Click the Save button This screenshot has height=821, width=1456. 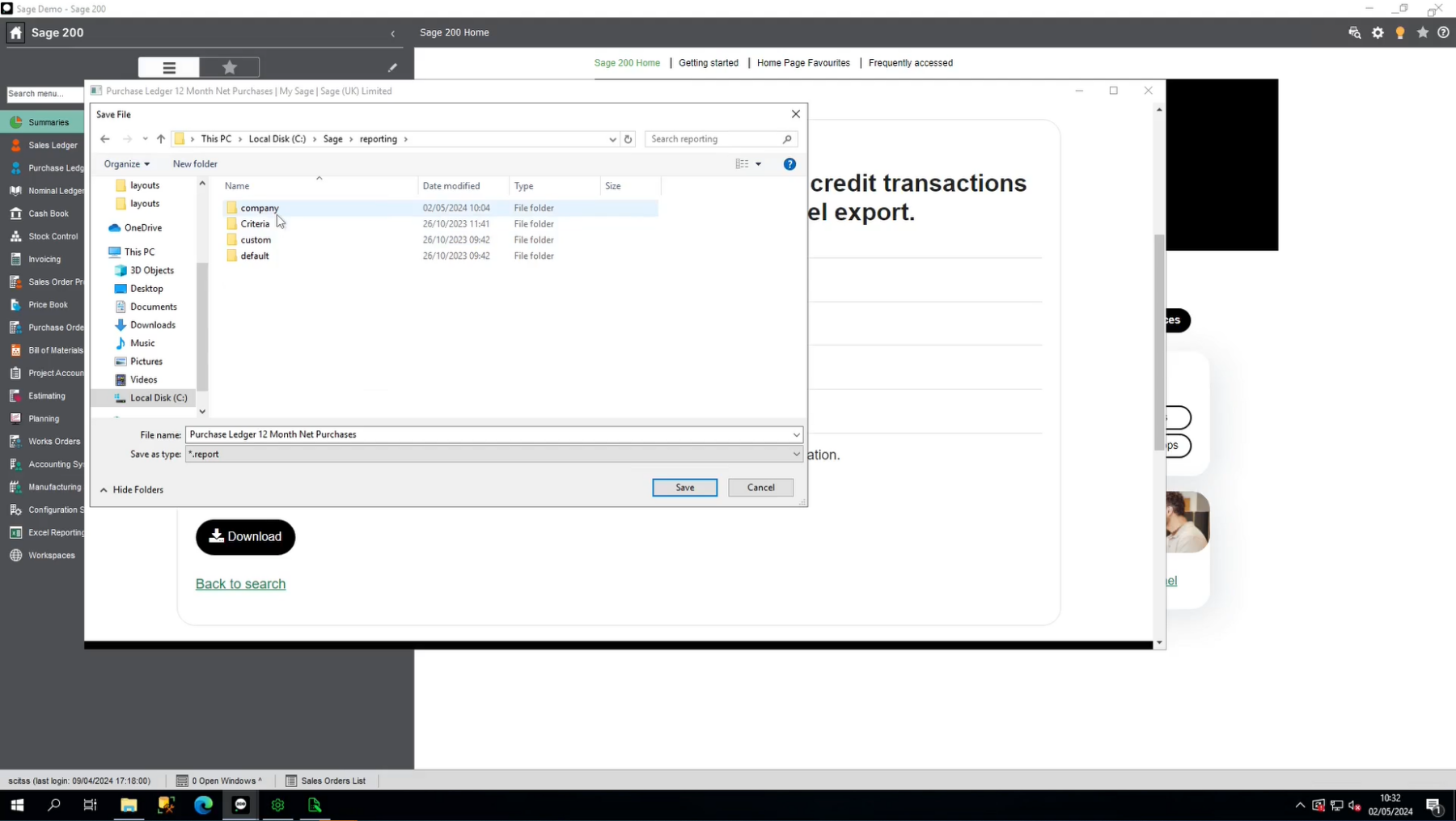pos(684,488)
